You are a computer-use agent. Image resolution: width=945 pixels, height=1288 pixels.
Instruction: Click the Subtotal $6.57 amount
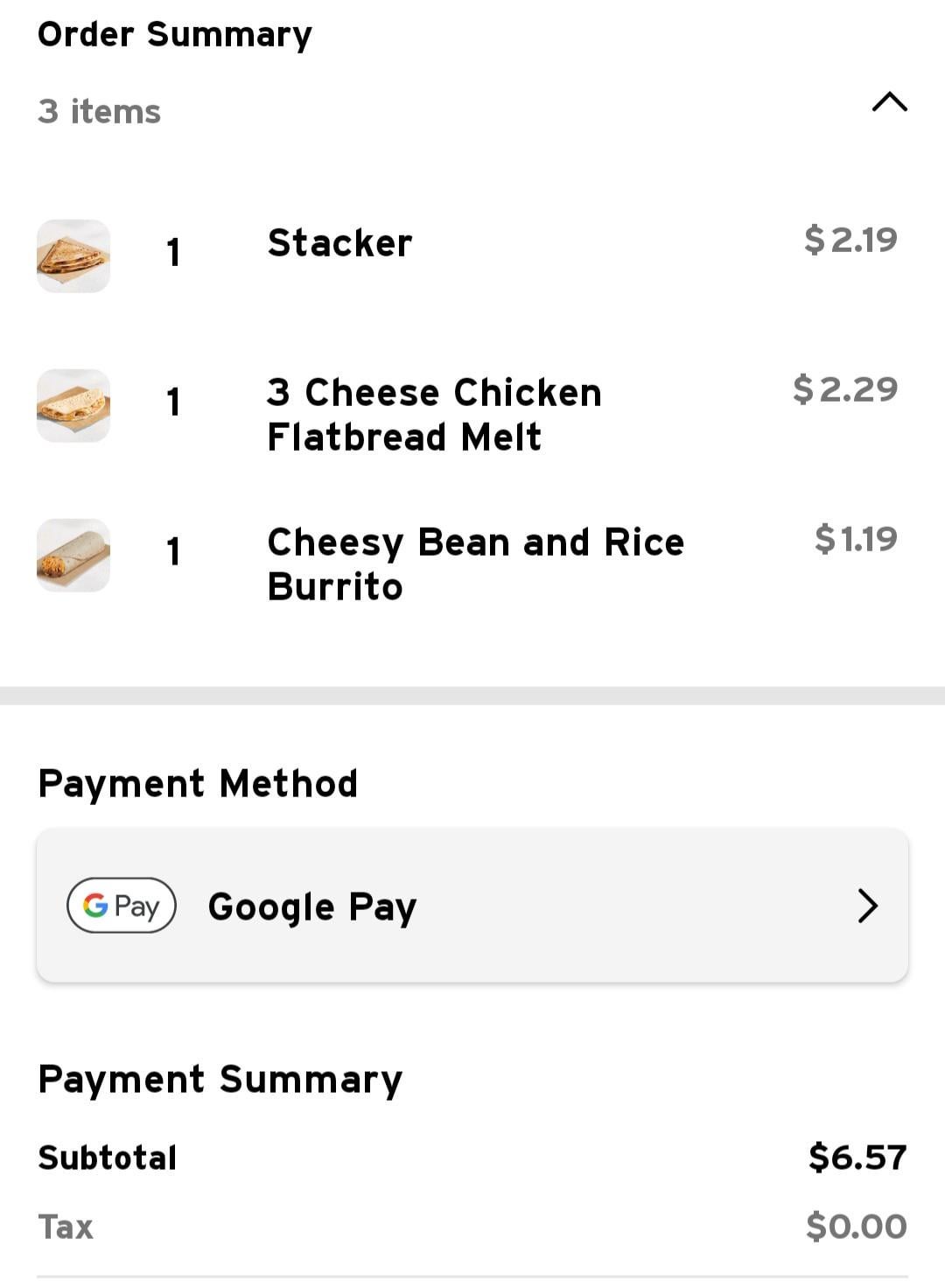click(x=857, y=1157)
